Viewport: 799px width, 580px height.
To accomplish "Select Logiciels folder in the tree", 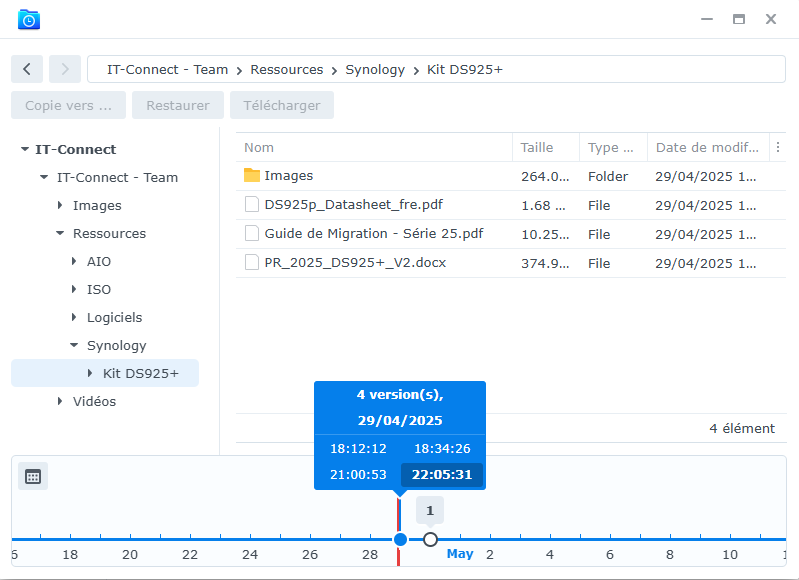I will (x=114, y=318).
